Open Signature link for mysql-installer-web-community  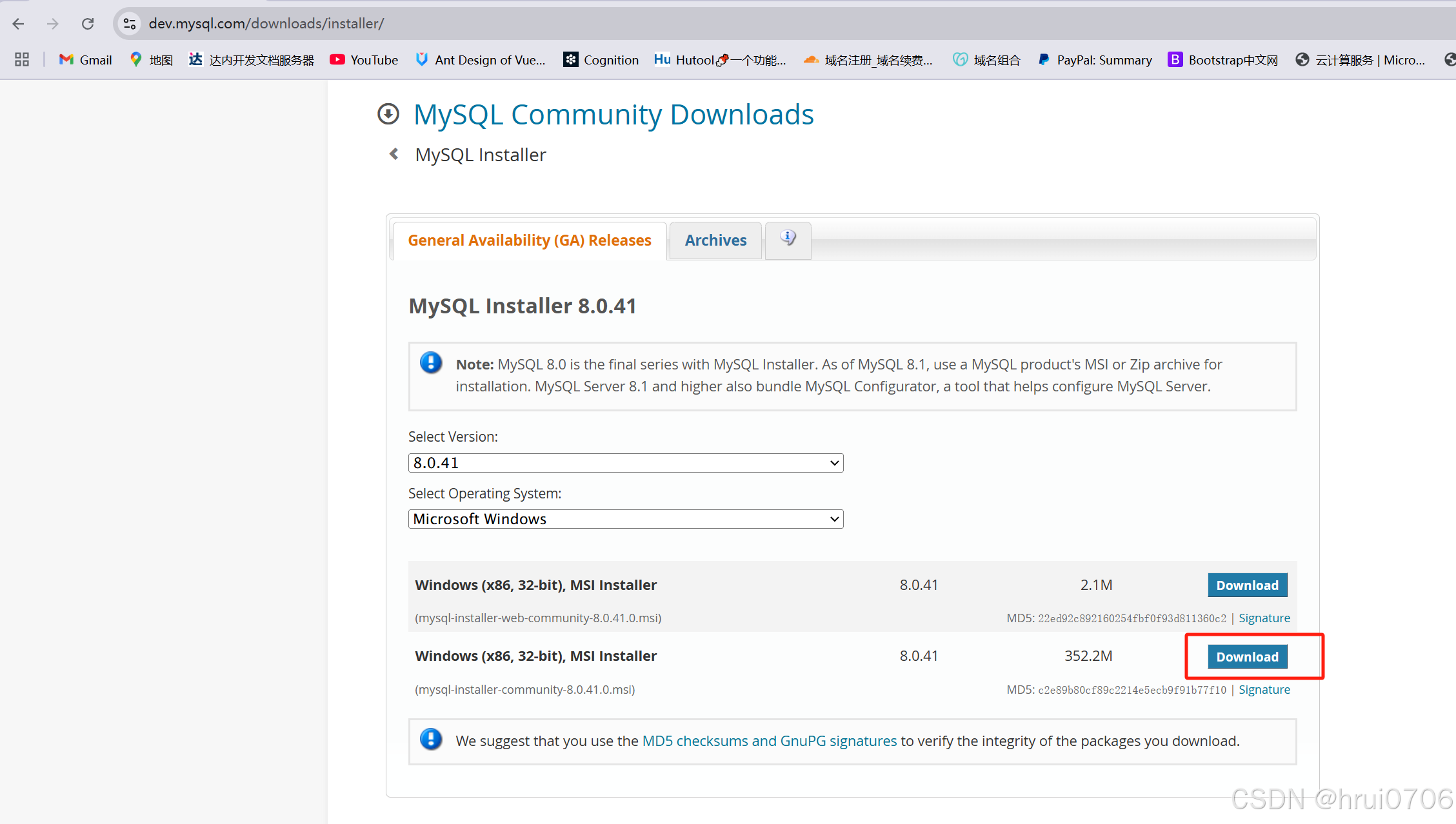[x=1264, y=618]
